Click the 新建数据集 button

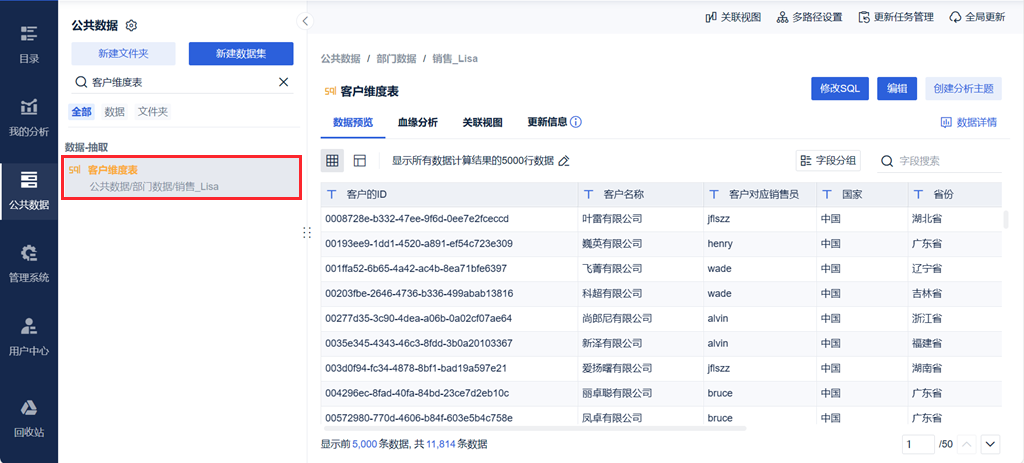click(241, 54)
